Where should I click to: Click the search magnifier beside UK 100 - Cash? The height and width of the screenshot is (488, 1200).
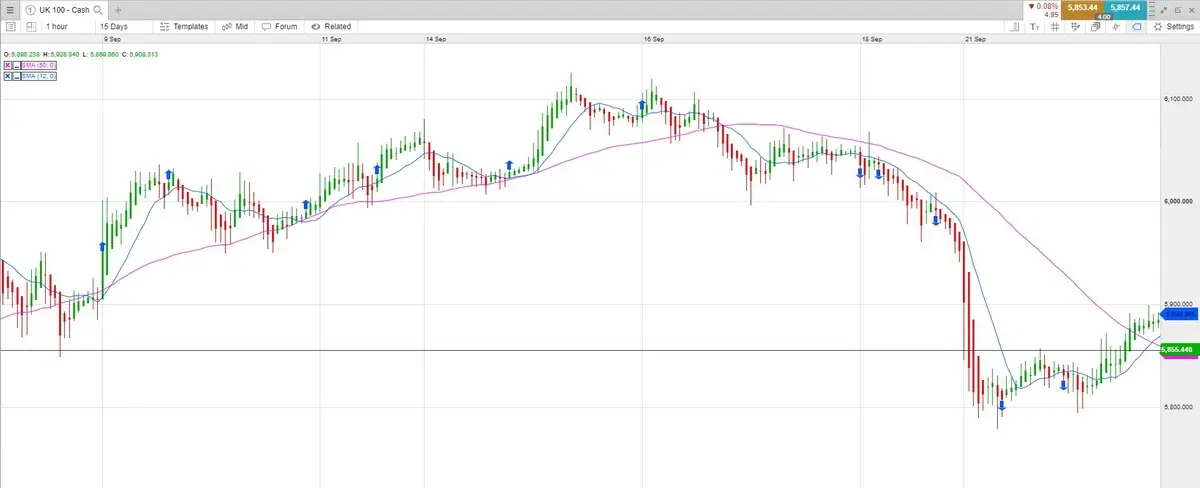tap(98, 9)
